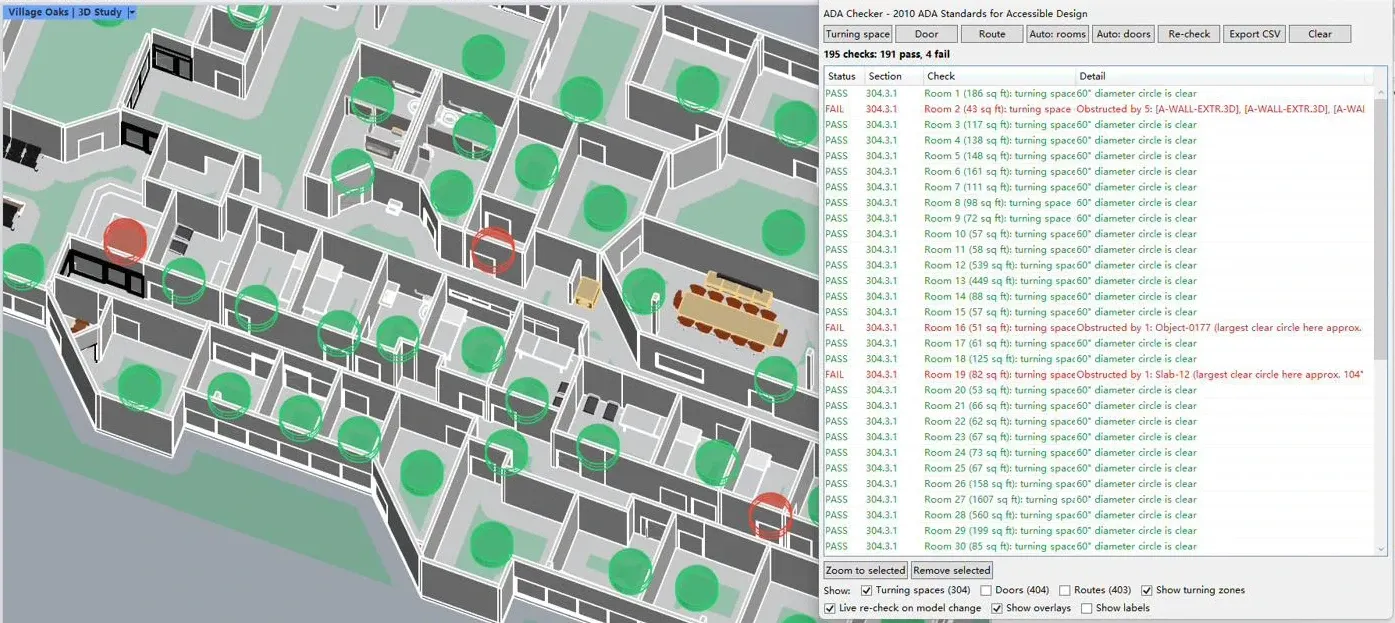Click the Re-check button
Image resolution: width=1395 pixels, height=623 pixels.
pyautogui.click(x=1189, y=34)
